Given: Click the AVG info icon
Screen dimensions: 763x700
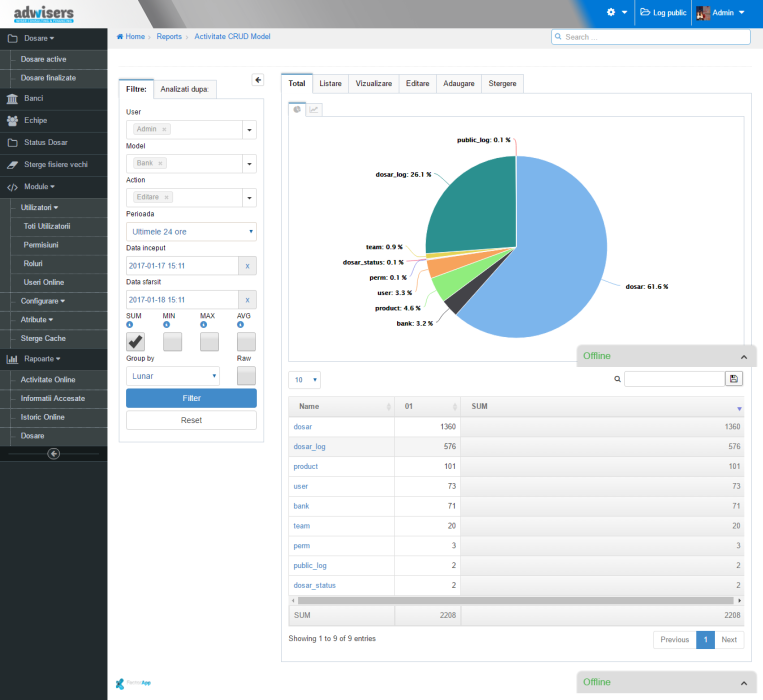Looking at the screenshot, I should 240,324.
